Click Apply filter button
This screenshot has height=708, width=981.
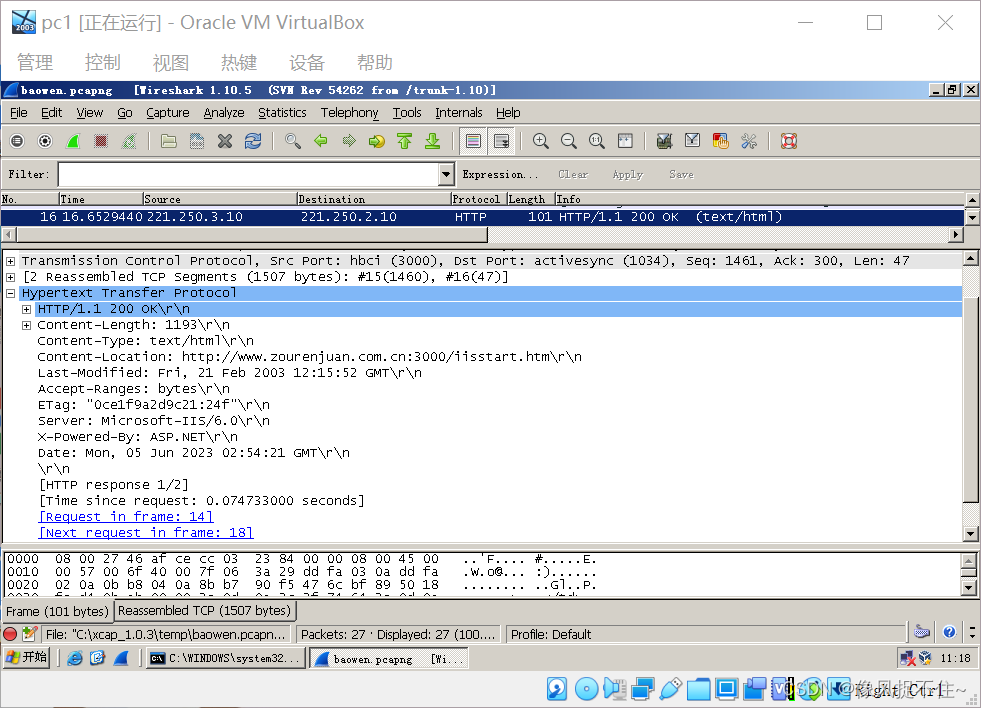(628, 174)
